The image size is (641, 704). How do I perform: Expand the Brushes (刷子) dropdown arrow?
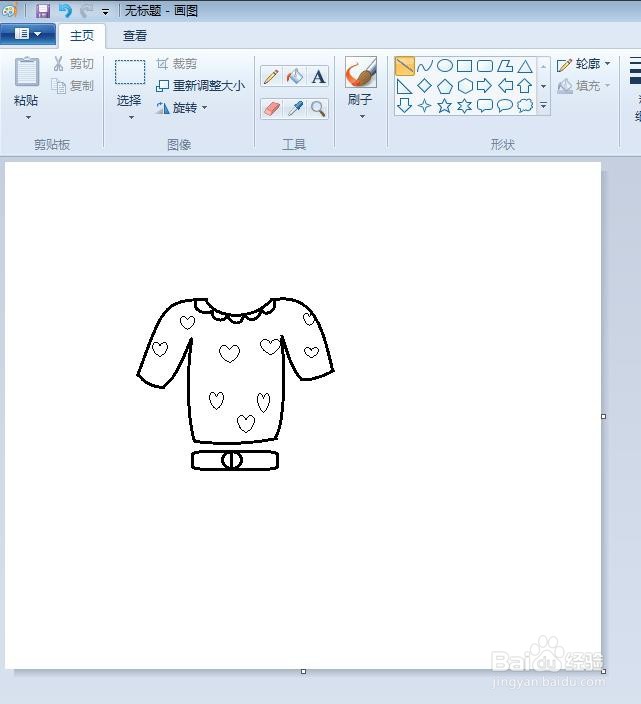(362, 116)
